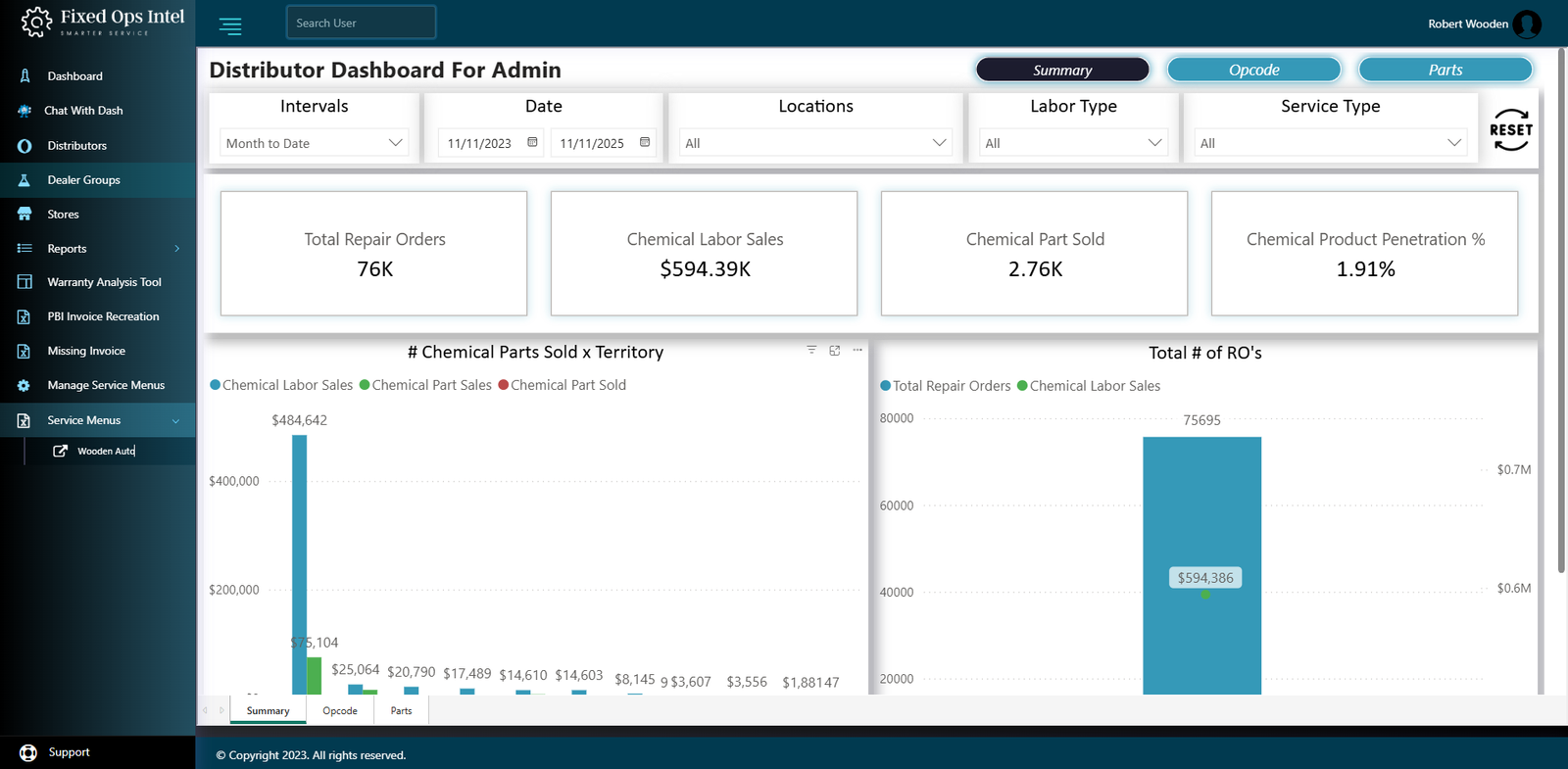Toggle Chemical Part Sold legend series
This screenshot has height=769, width=1568.
[562, 385]
